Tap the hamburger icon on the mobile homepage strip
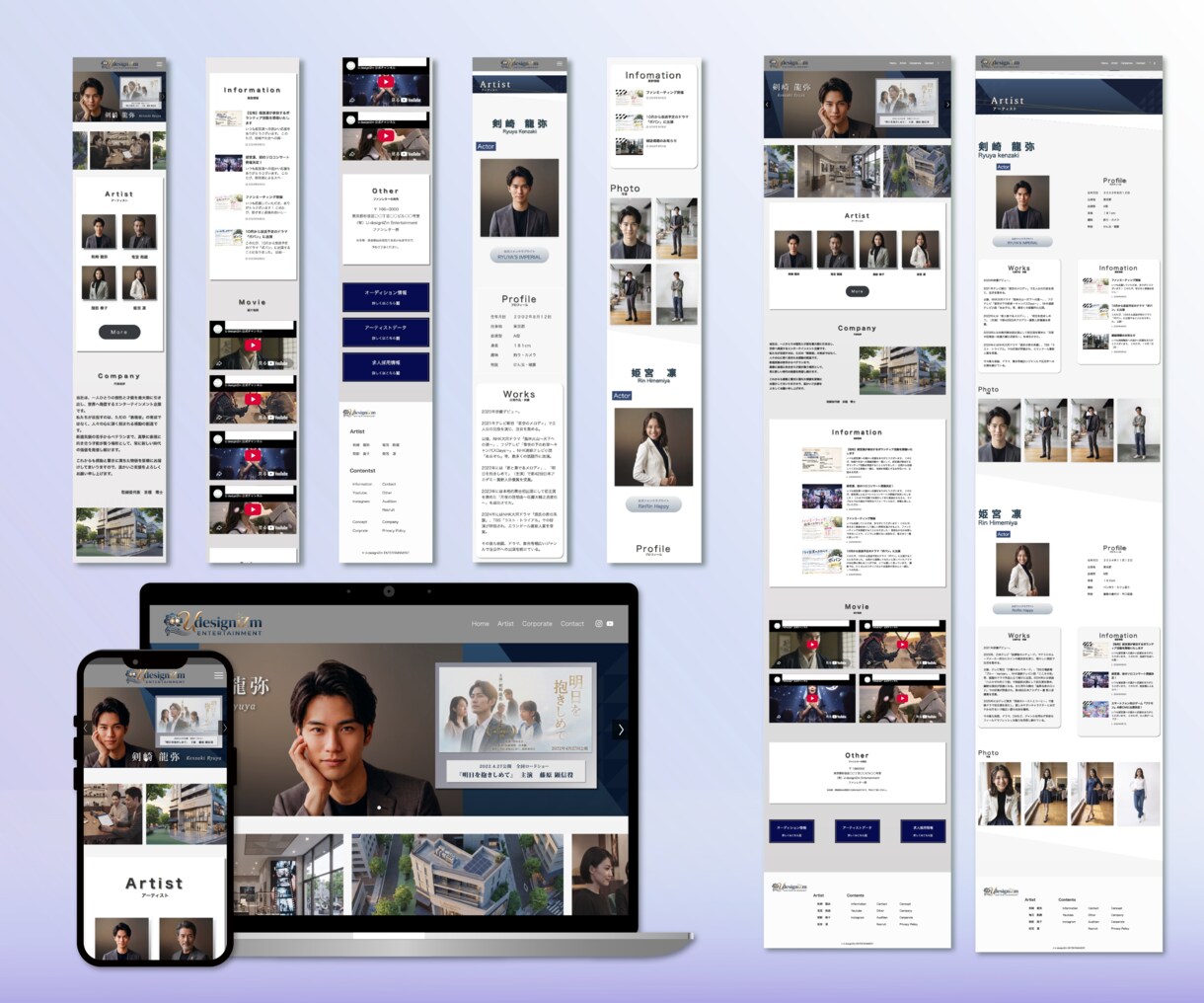1204x1003 pixels. 159,64
